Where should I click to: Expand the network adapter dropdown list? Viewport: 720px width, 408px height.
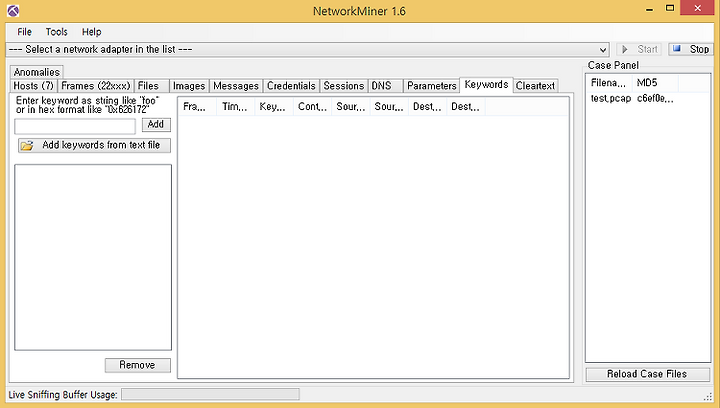click(603, 50)
